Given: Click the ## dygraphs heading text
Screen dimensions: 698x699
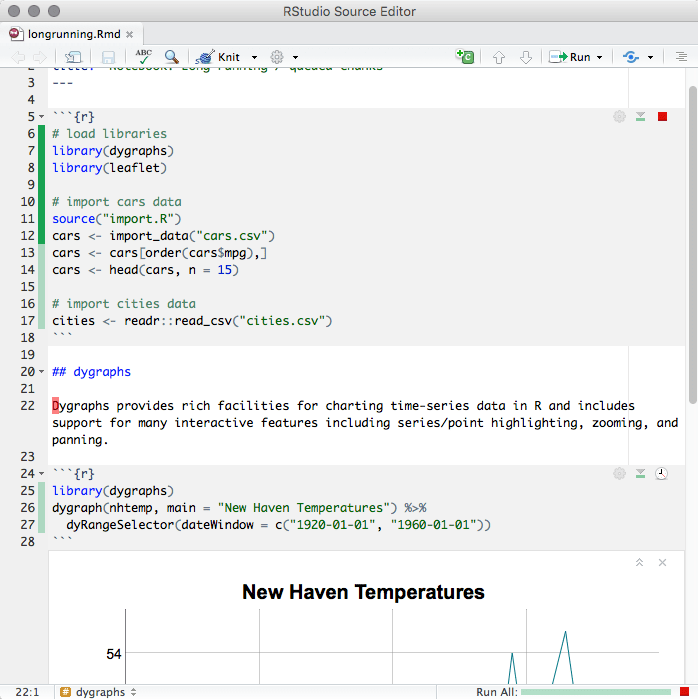Looking at the screenshot, I should (x=91, y=372).
